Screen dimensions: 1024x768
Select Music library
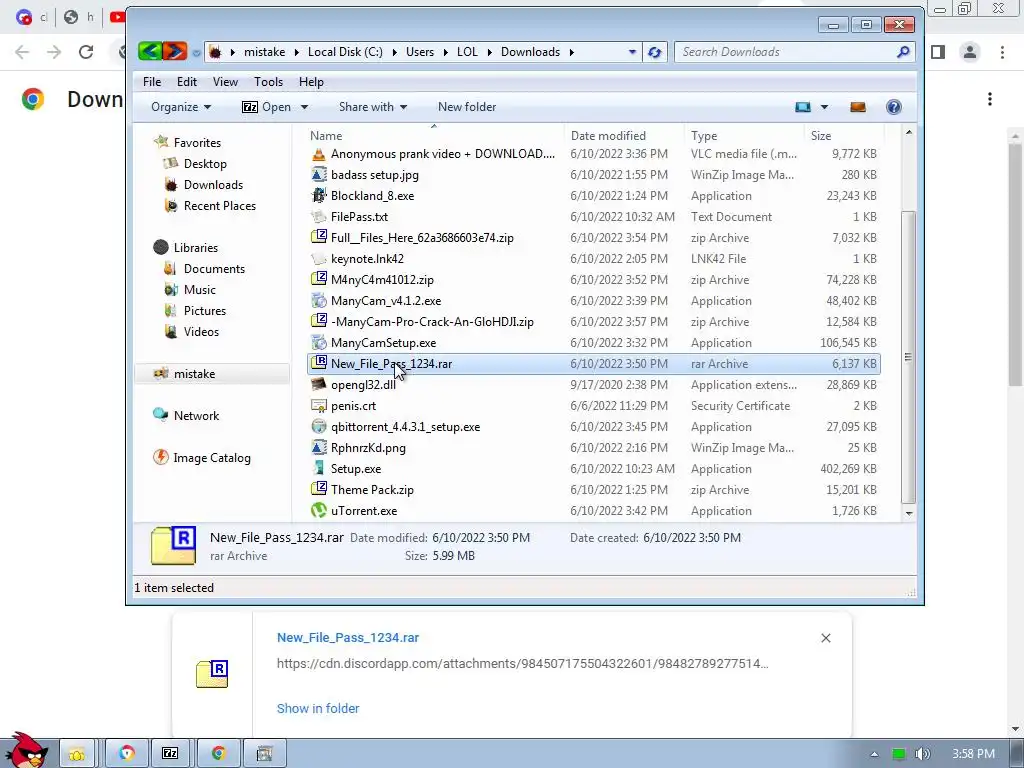click(x=199, y=290)
